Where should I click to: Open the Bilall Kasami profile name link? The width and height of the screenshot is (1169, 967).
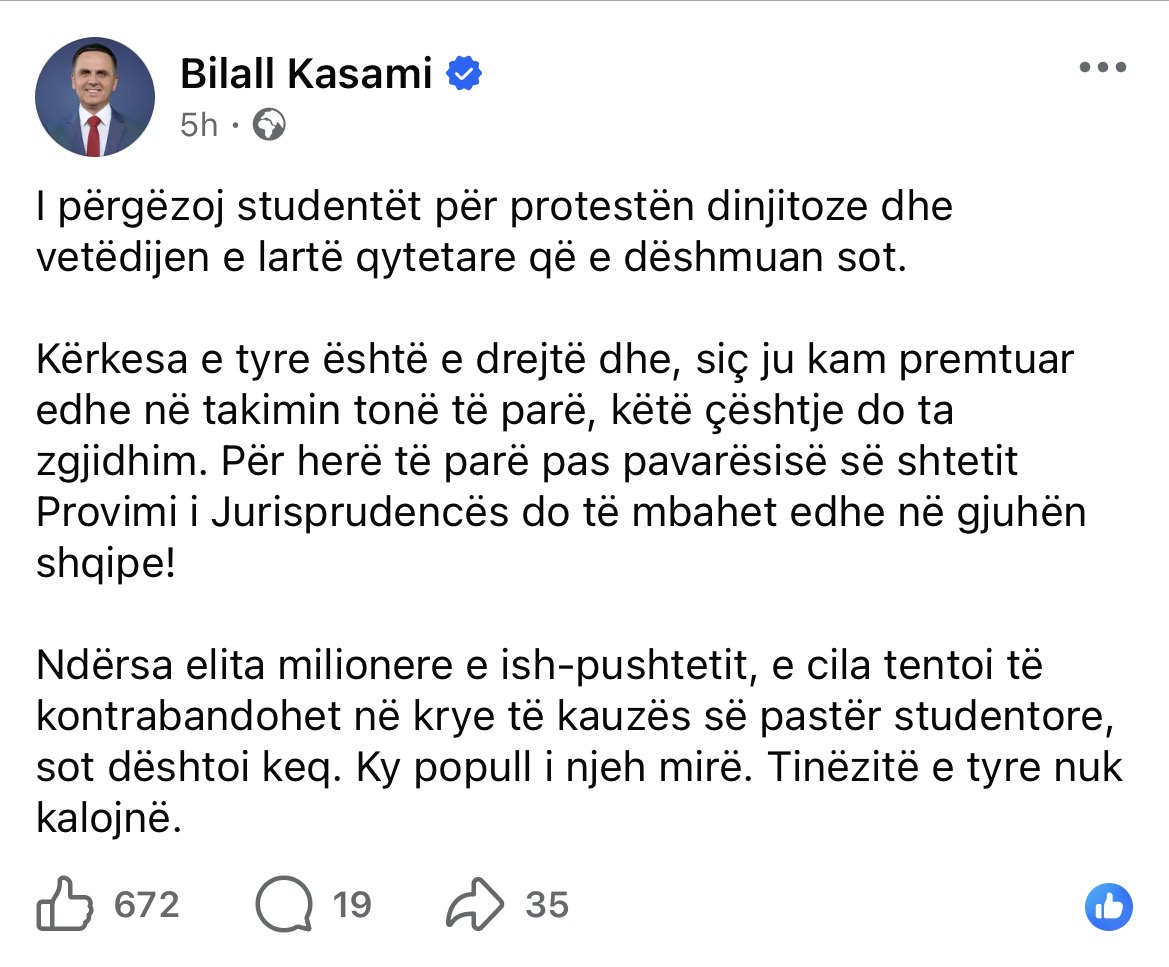tap(306, 73)
